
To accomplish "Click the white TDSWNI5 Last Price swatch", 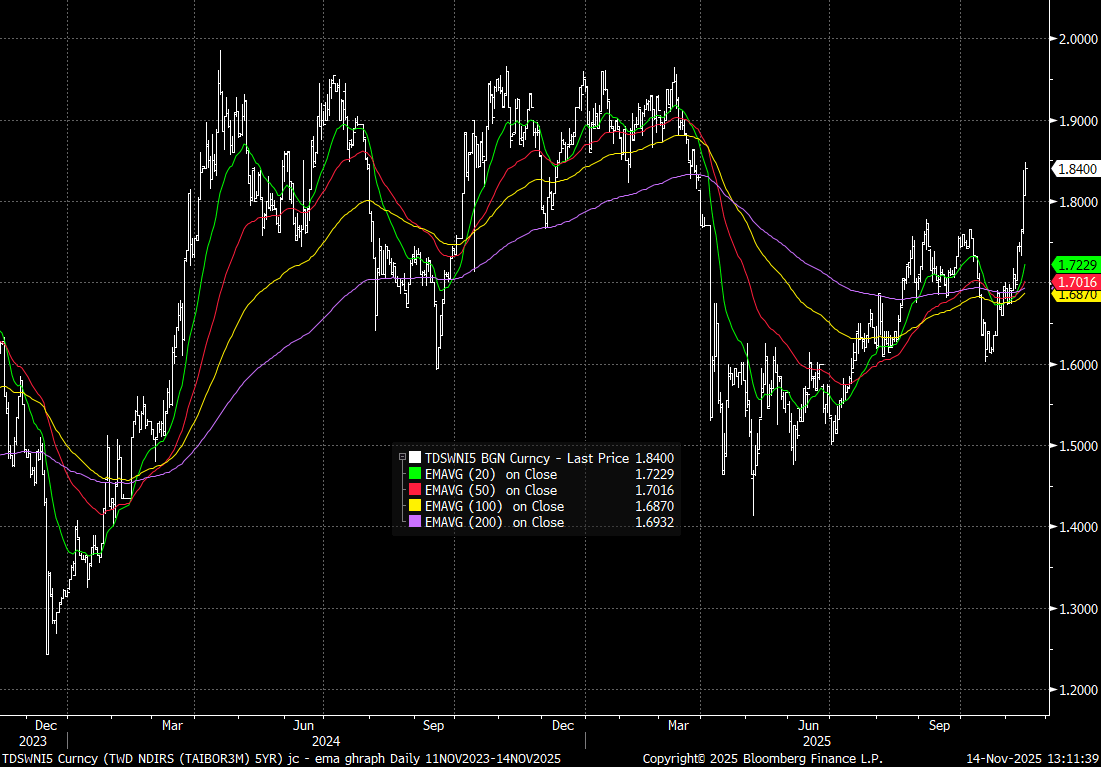I will (x=415, y=458).
